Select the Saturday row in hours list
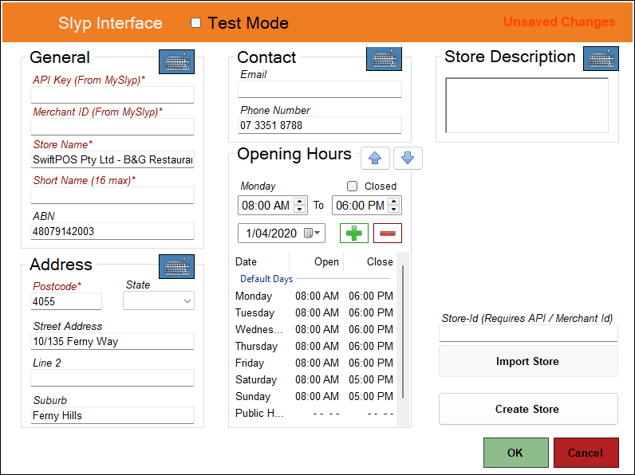The image size is (635, 475). [x=314, y=379]
